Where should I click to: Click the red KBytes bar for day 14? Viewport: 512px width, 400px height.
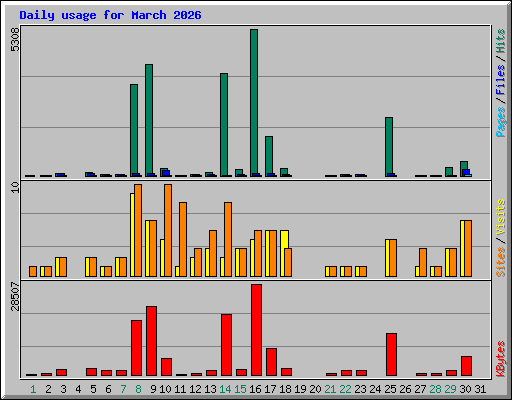click(x=227, y=345)
